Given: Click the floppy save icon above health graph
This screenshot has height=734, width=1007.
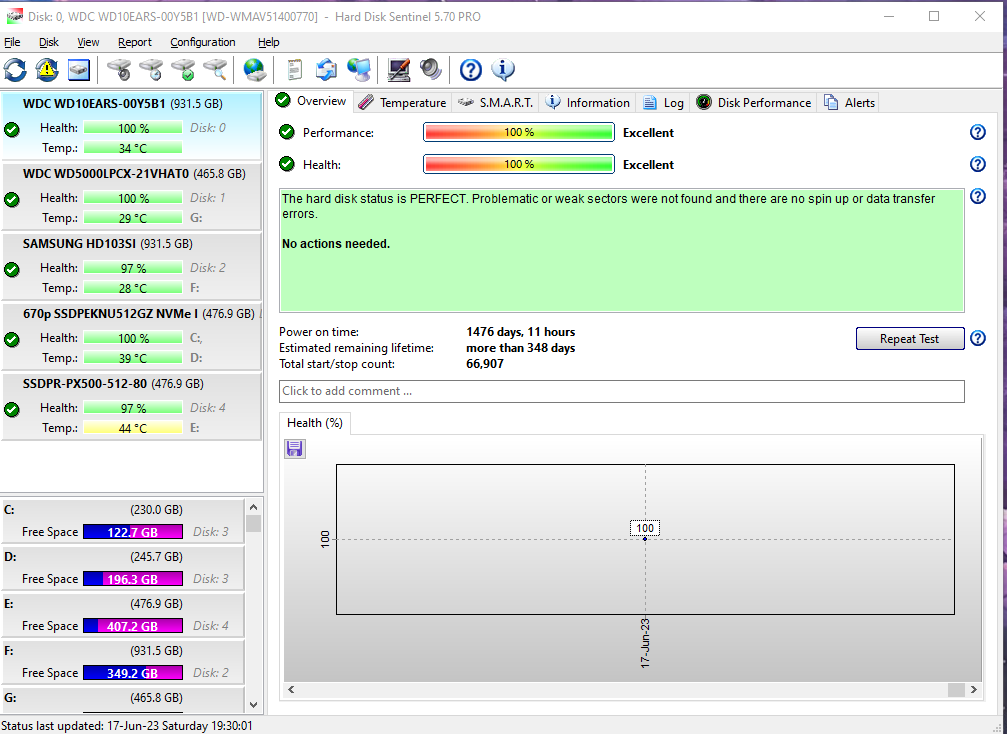Looking at the screenshot, I should click(295, 449).
